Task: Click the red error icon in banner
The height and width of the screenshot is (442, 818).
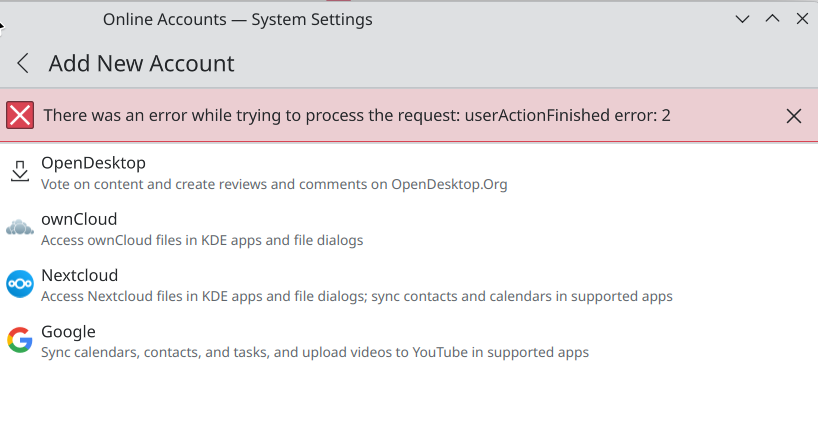Action: 20,115
